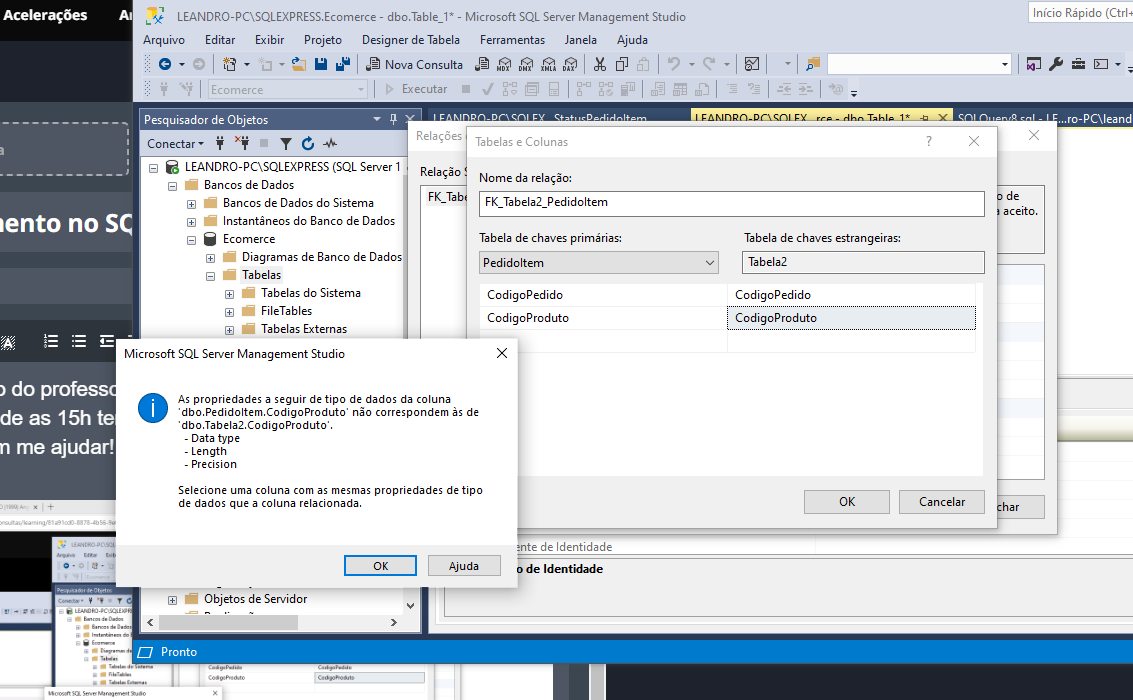Collapse the Ecomerce database node

(x=191, y=240)
